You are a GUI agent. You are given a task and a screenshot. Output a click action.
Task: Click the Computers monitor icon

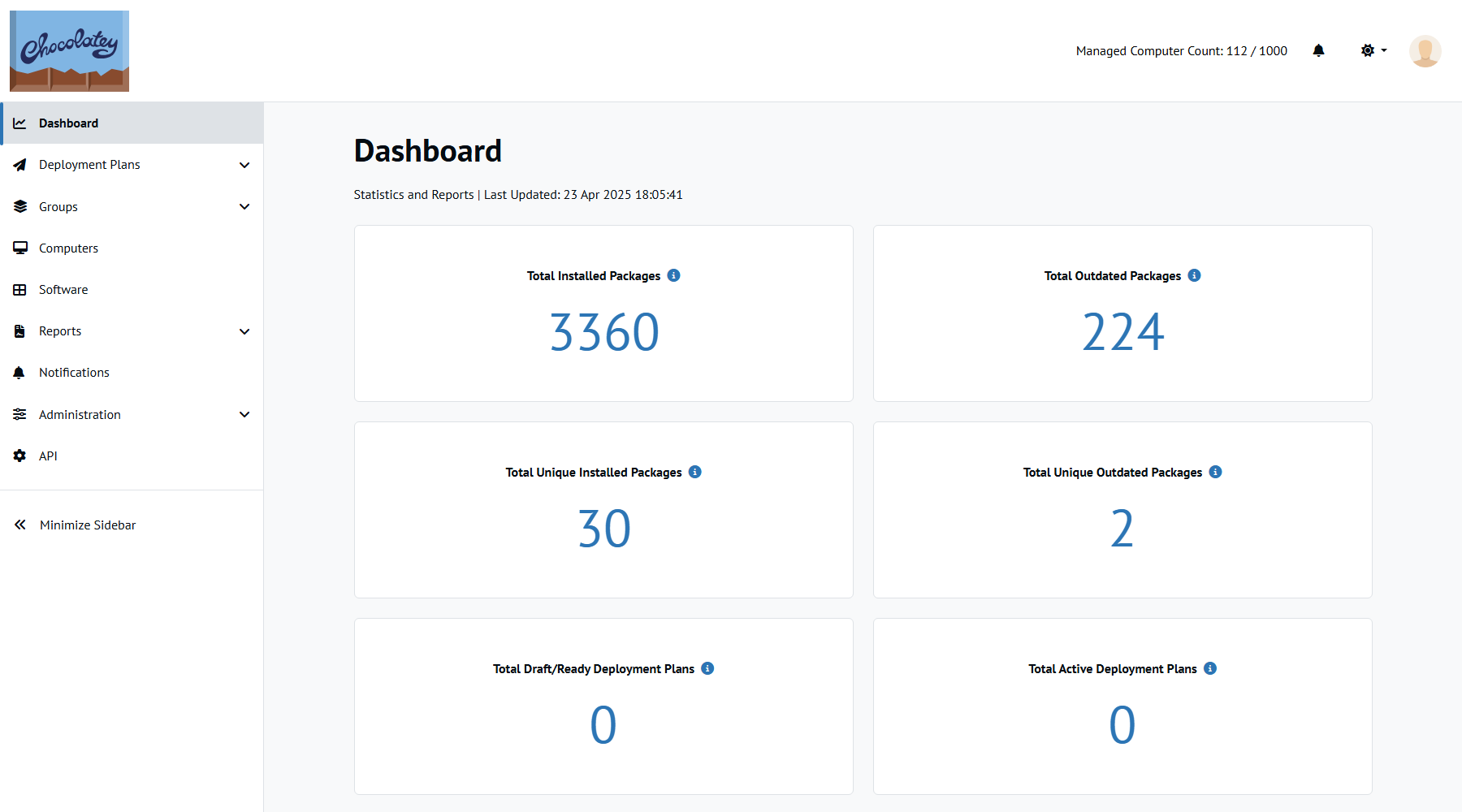(x=19, y=248)
